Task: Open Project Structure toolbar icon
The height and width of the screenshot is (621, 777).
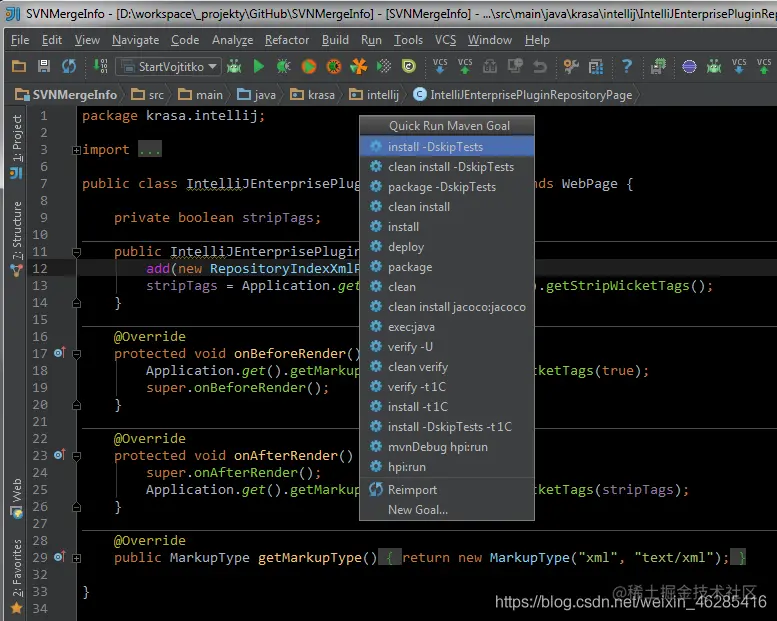Action: pyautogui.click(x=596, y=66)
